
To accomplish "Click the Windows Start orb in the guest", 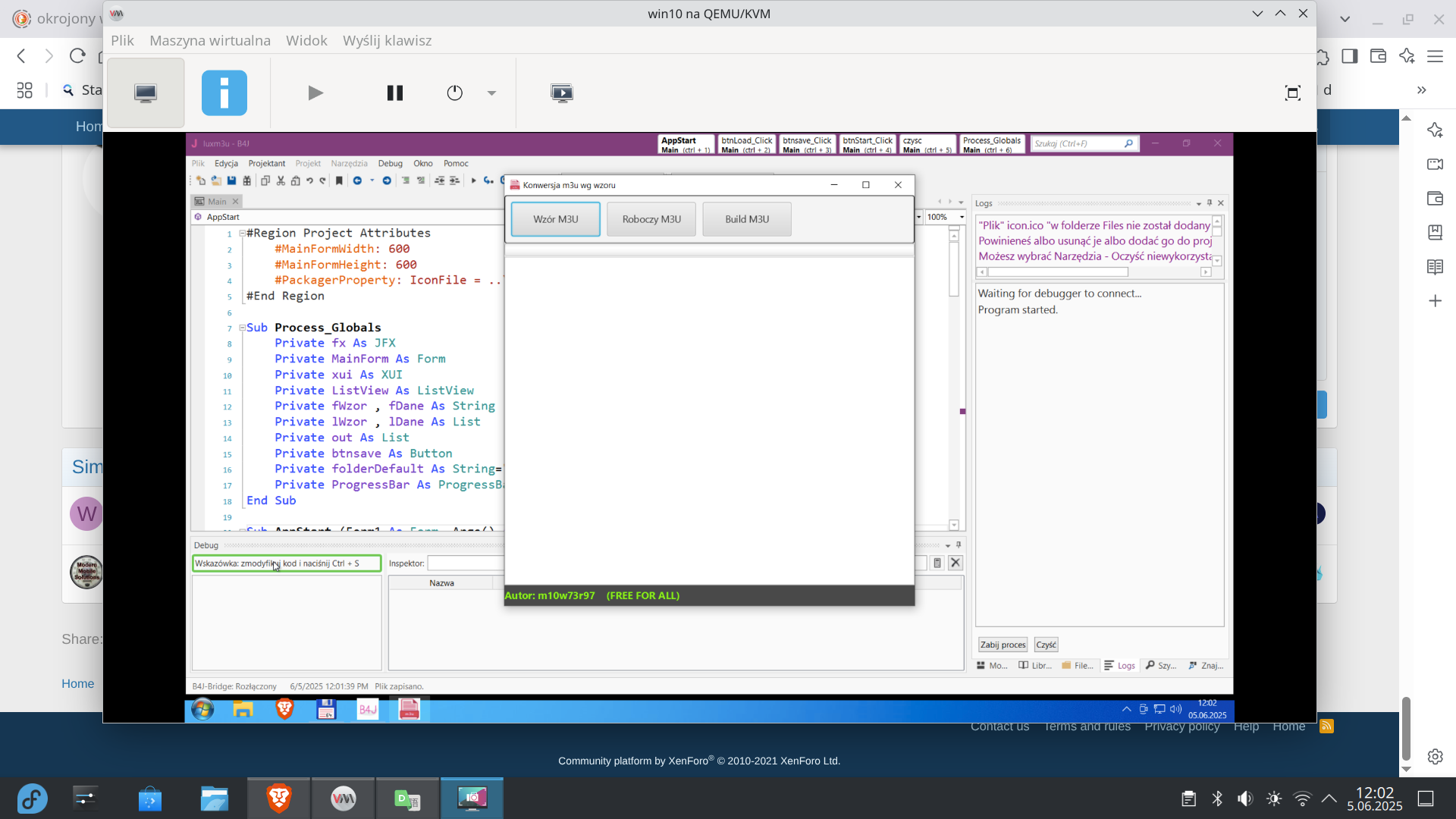I will pos(202,710).
